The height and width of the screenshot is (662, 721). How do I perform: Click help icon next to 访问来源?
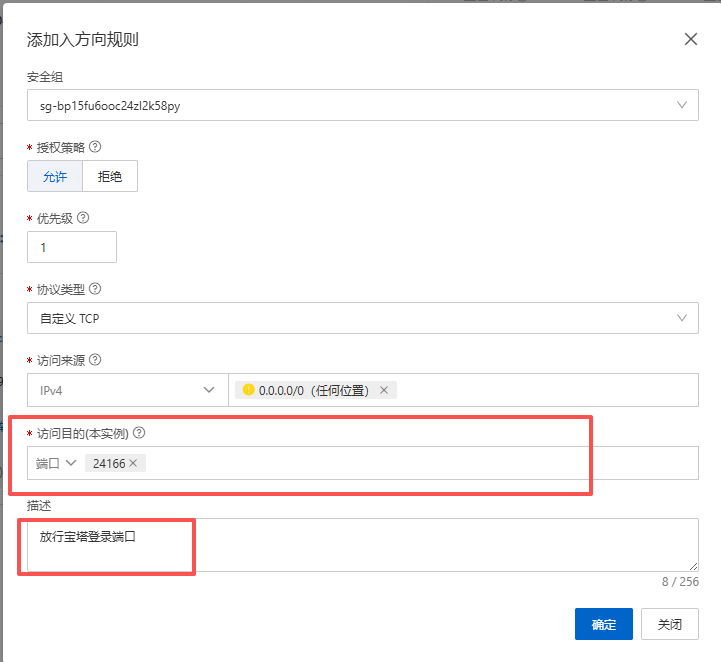click(x=96, y=360)
